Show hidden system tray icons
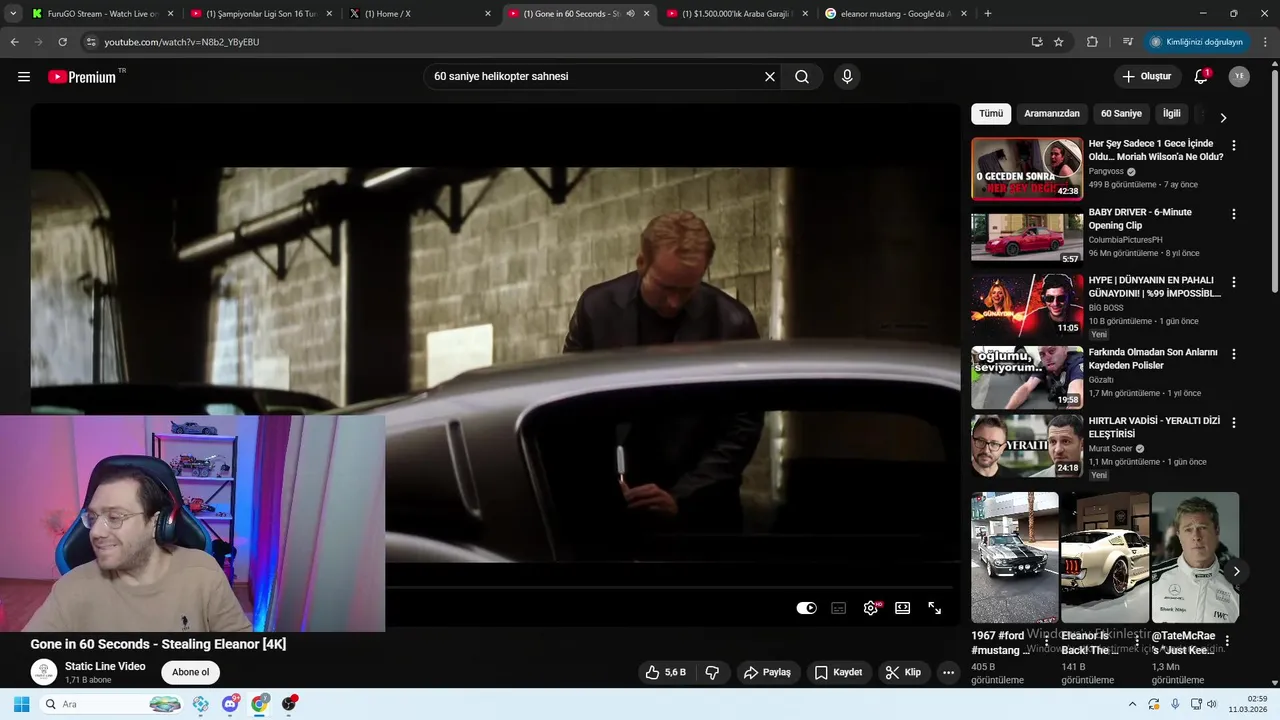The image size is (1280, 720). pos(1132,704)
